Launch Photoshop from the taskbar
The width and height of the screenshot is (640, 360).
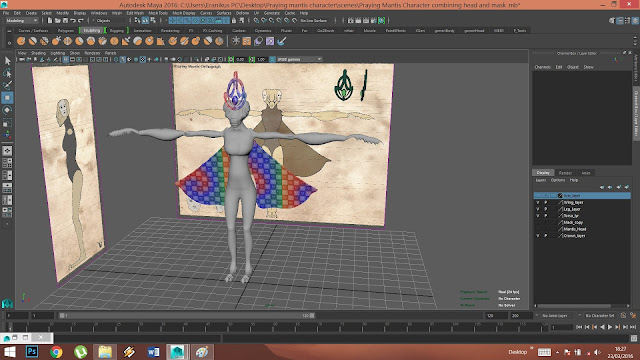32,351
